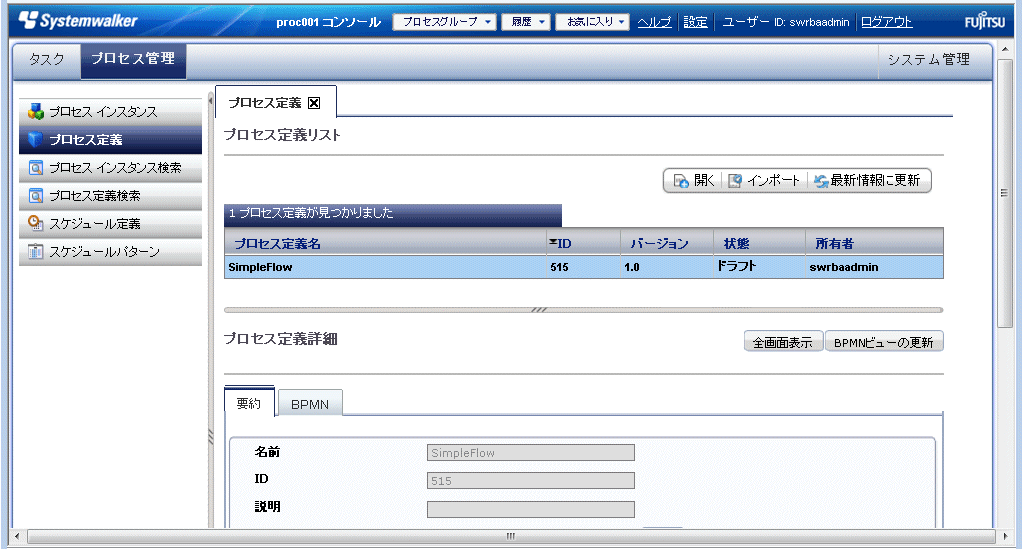This screenshot has height=549, width=1023.
Task: Click the Process Definition cube icon
Action: pos(36,140)
